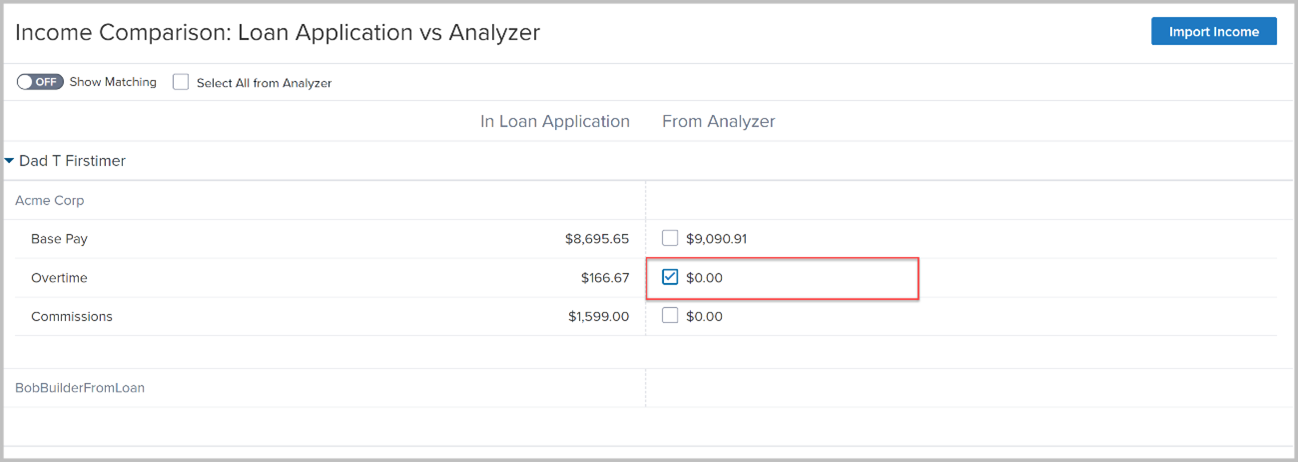
Task: Click the Base Pay row label
Action: point(59,239)
